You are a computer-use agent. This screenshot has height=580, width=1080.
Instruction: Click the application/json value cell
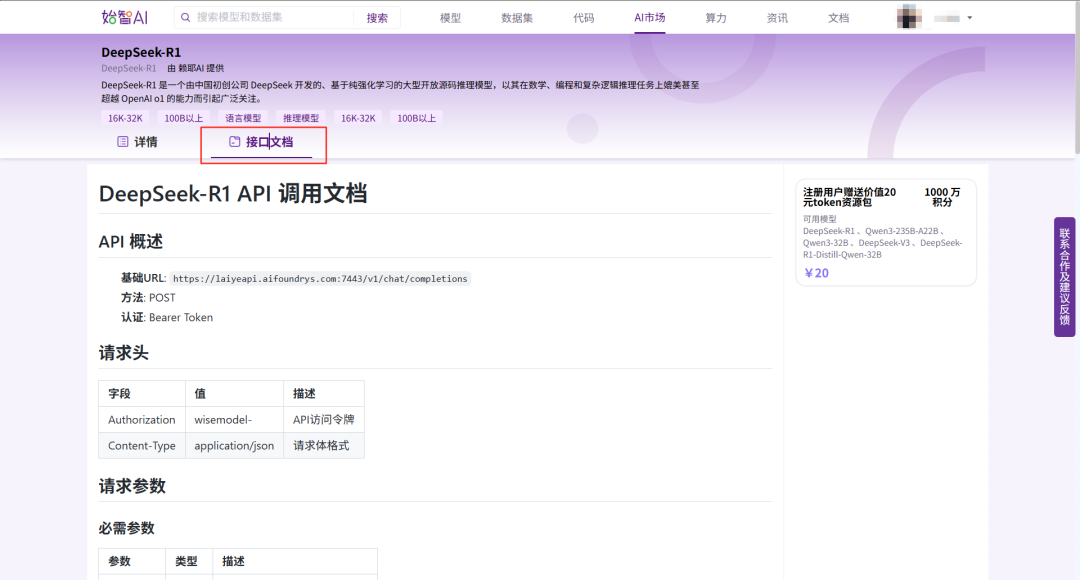point(234,446)
